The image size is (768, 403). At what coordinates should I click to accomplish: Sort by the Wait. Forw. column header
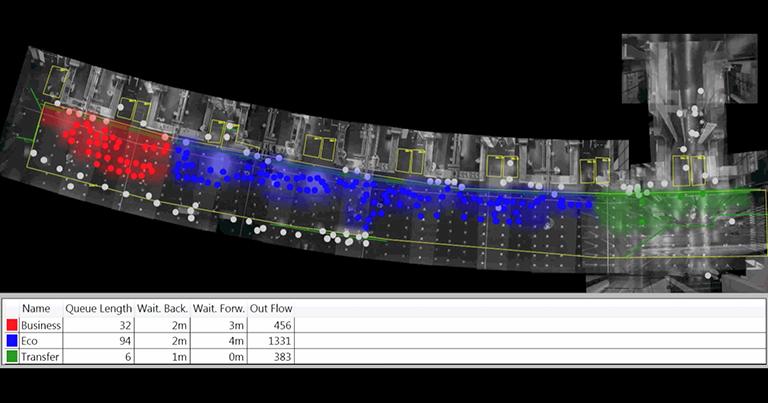(218, 308)
